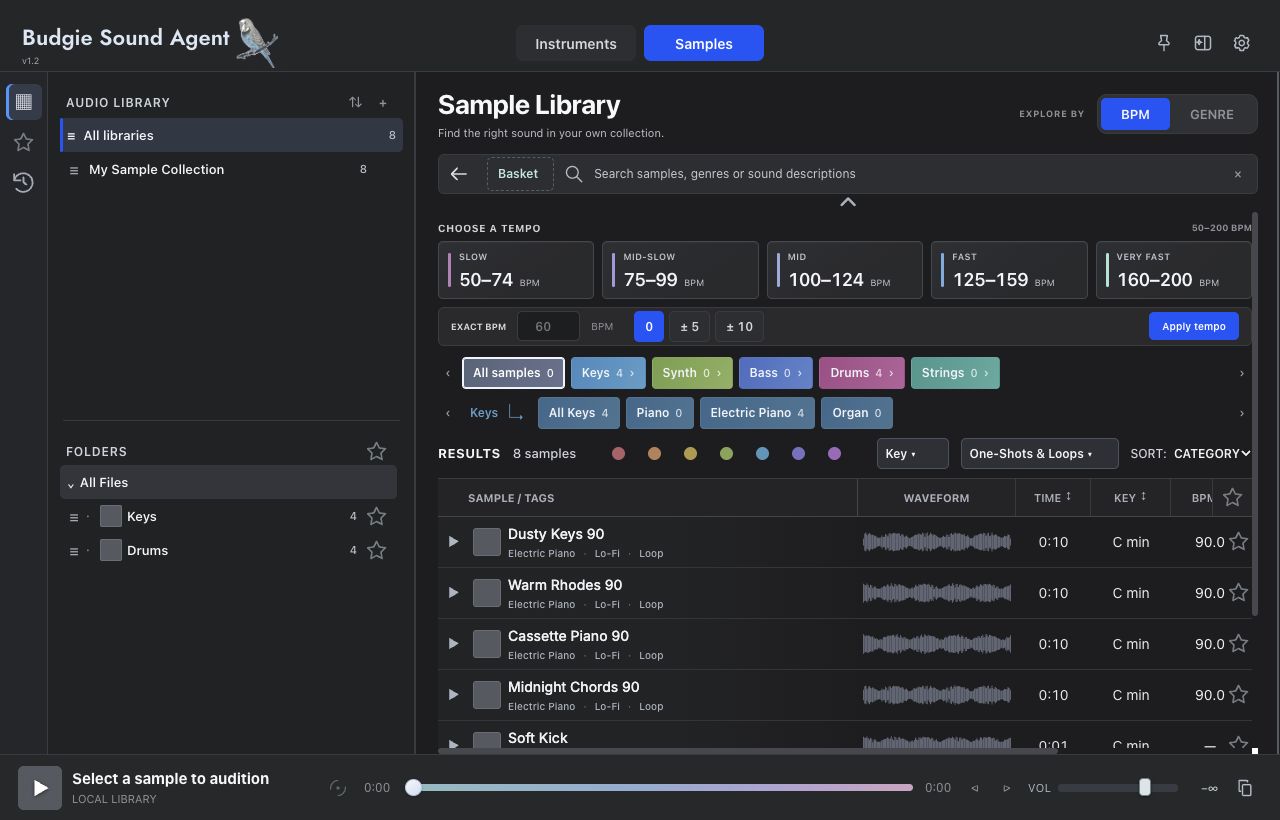This screenshot has height=820, width=1280.
Task: Clear the search field with the X
Action: click(x=1238, y=174)
